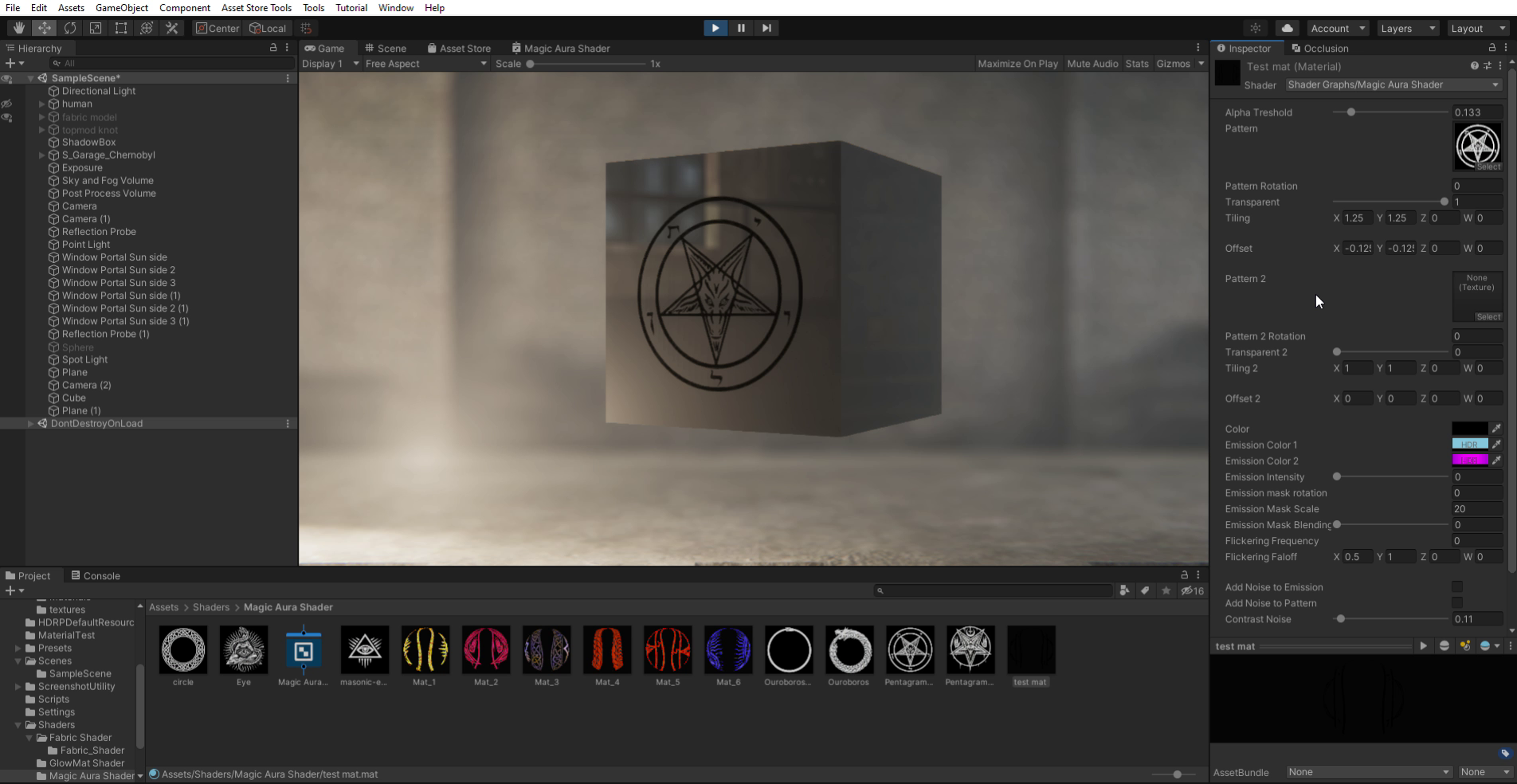Switch to the Scene tab
This screenshot has height=784, width=1517.
tap(386, 48)
